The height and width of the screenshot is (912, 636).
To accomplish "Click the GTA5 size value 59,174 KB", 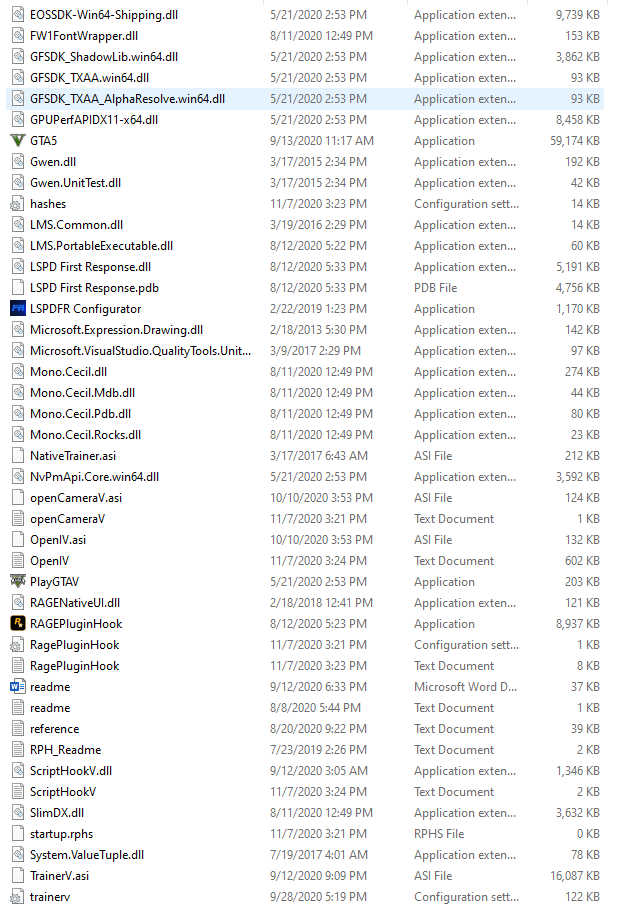I will (x=575, y=141).
